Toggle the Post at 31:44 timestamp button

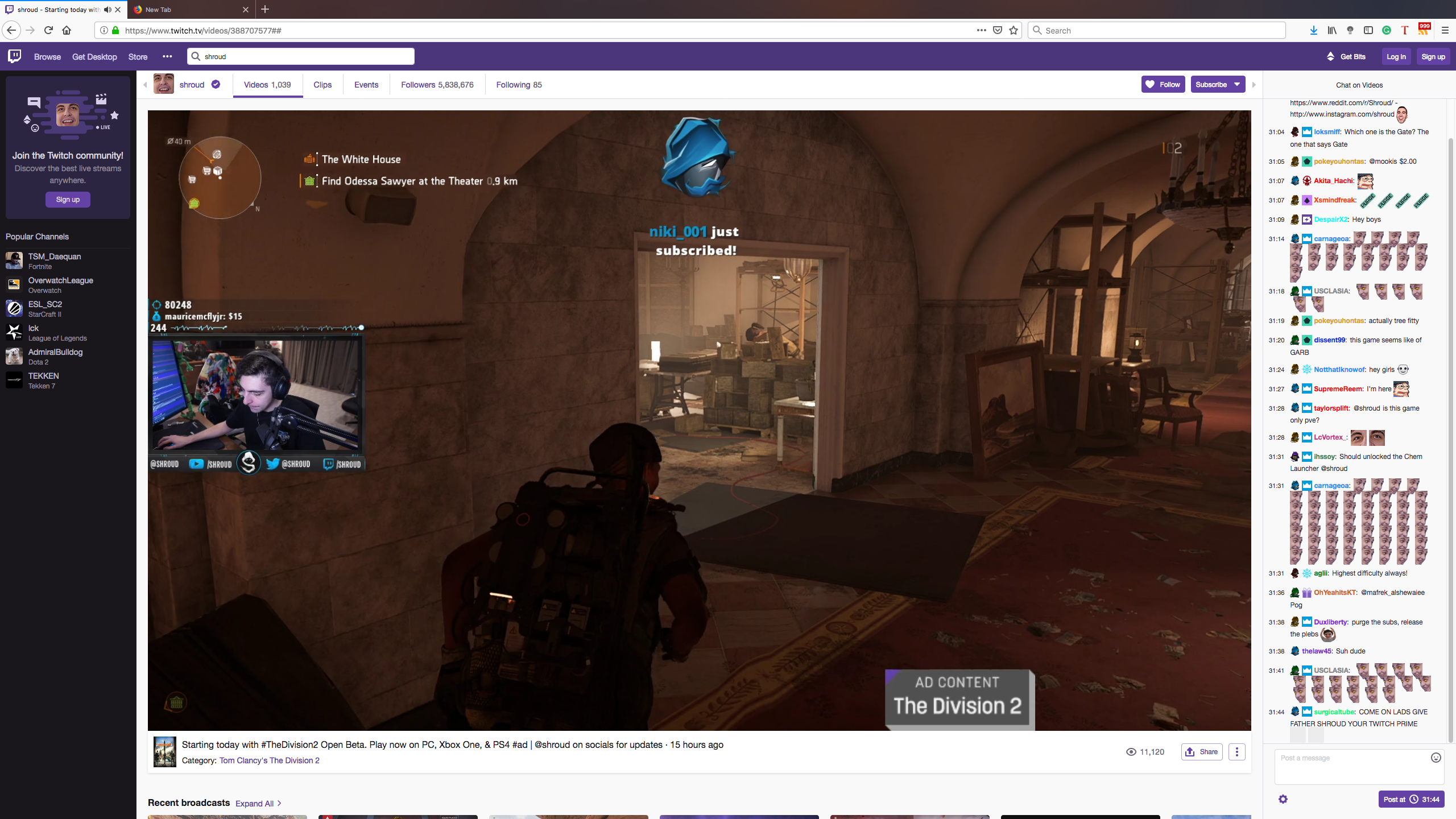tap(1411, 799)
